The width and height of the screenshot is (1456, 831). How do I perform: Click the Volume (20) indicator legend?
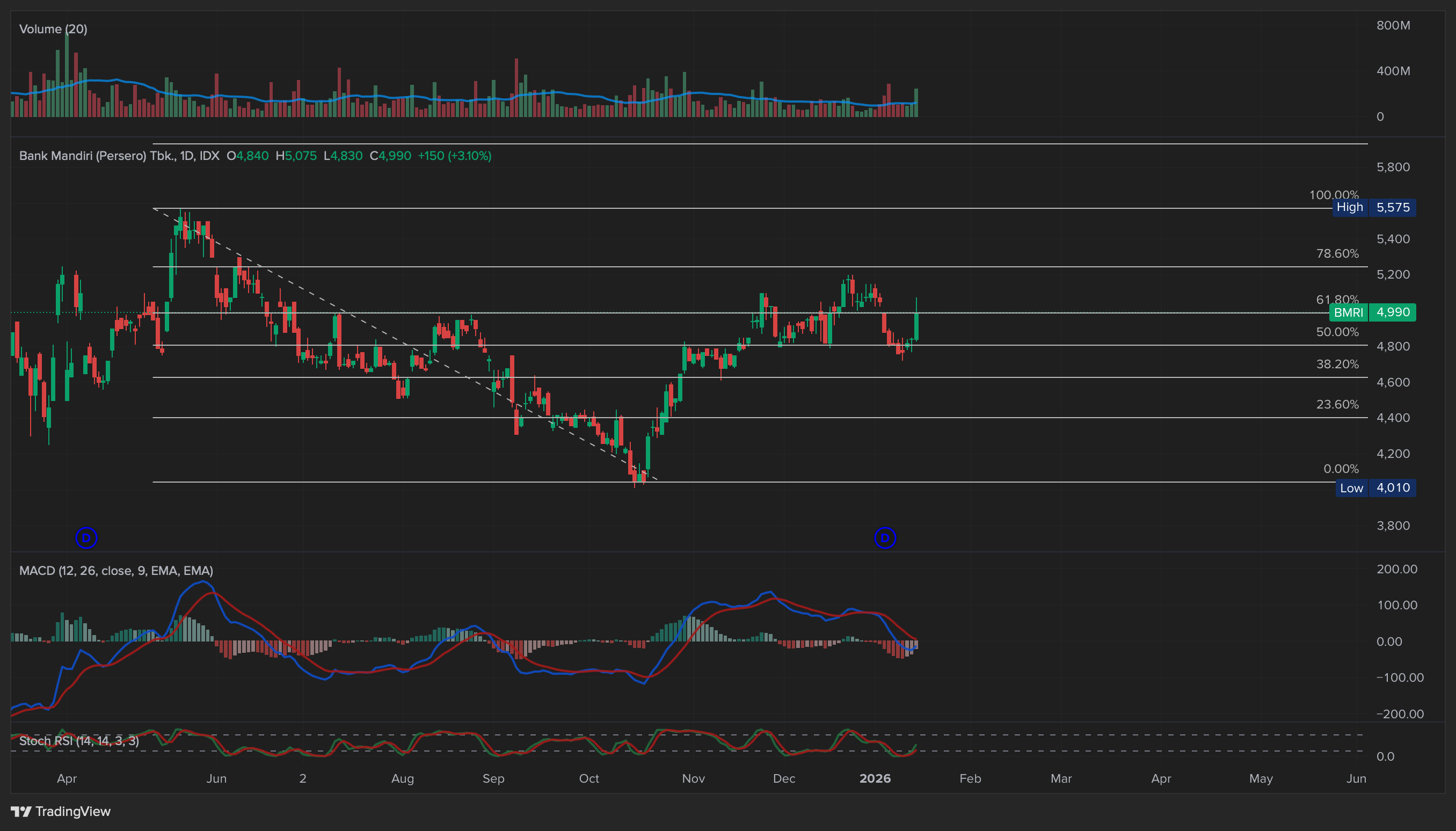pyautogui.click(x=53, y=29)
